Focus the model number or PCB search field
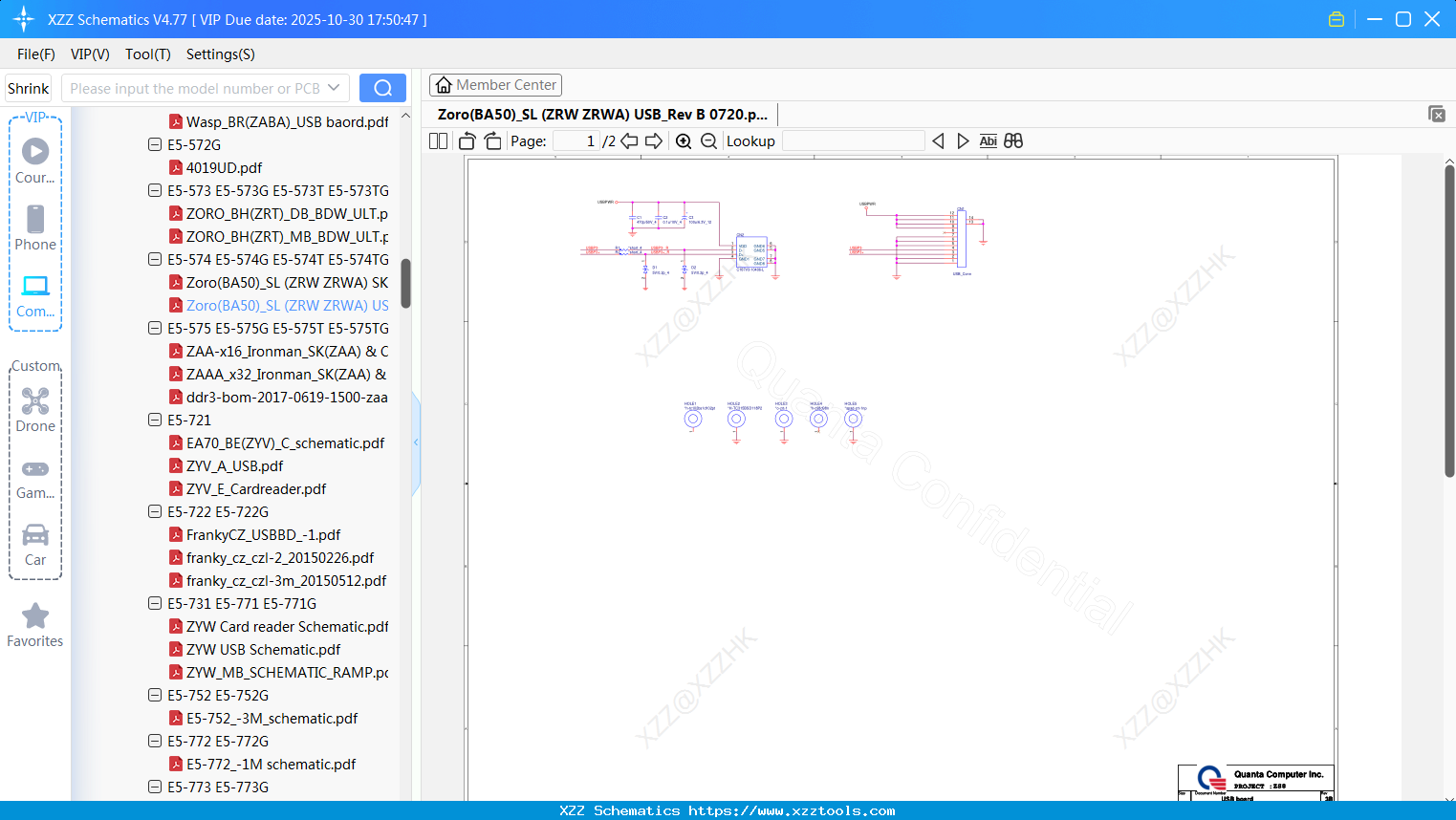Viewport: 1456px width, 820px height. 195,88
